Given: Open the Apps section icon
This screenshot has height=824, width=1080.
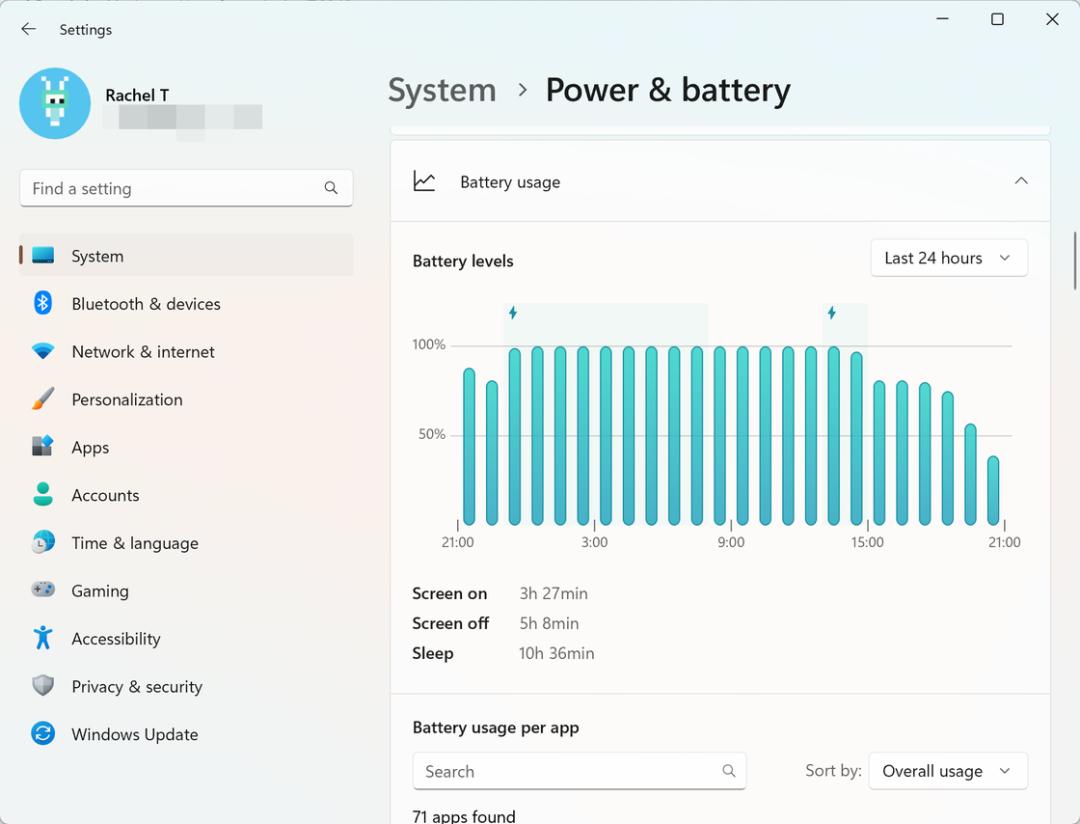Looking at the screenshot, I should click(43, 446).
